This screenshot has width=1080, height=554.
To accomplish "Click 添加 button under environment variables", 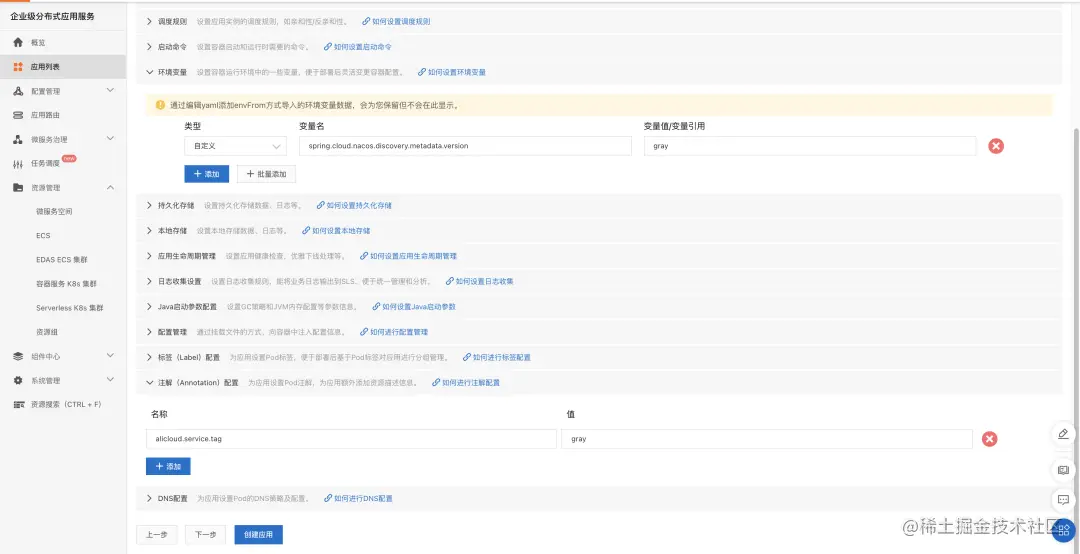I will click(207, 174).
